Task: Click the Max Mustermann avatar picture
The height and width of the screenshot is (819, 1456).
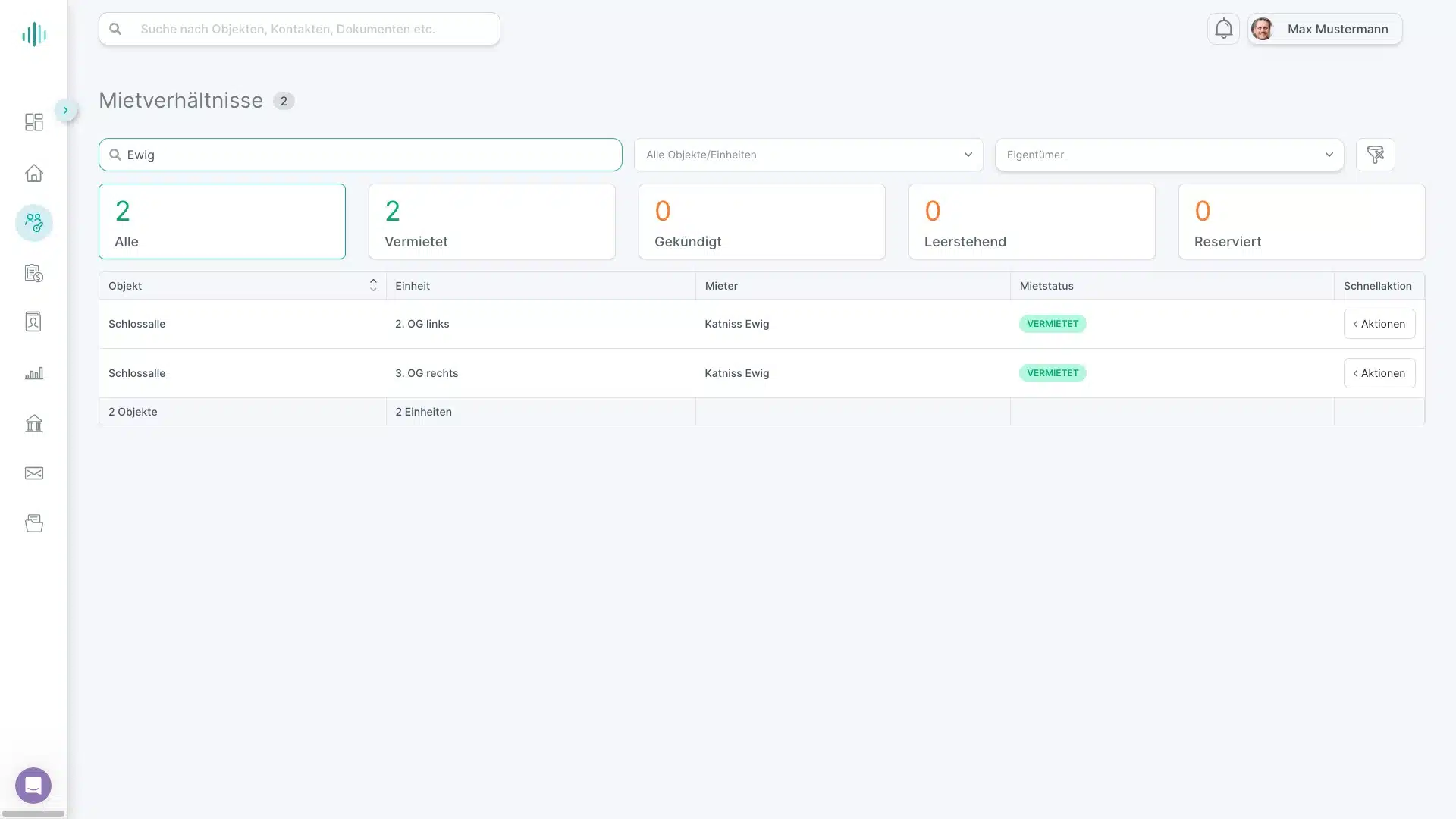Action: coord(1262,29)
